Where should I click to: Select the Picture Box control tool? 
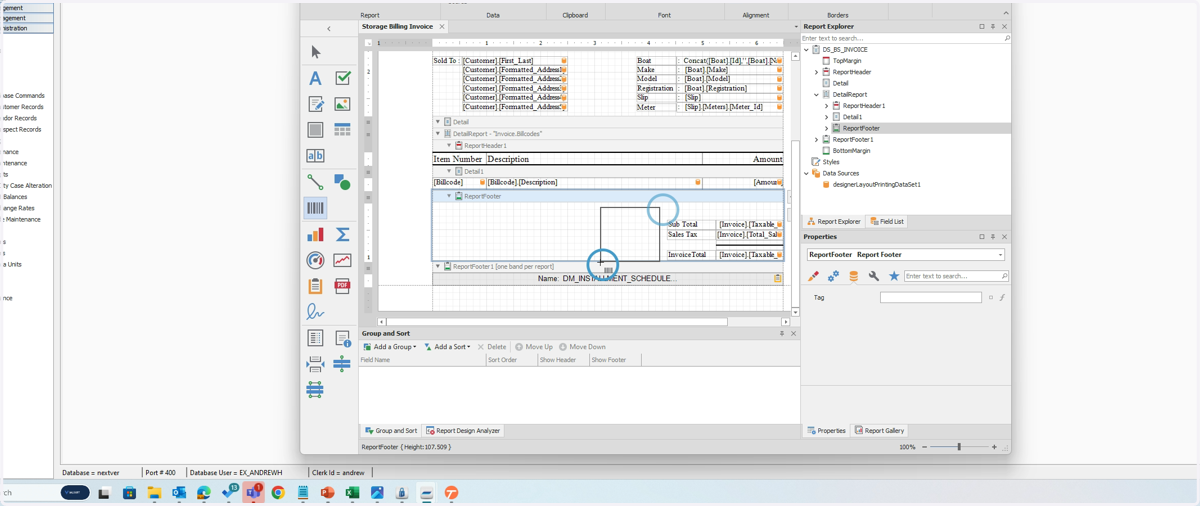pyautogui.click(x=342, y=104)
